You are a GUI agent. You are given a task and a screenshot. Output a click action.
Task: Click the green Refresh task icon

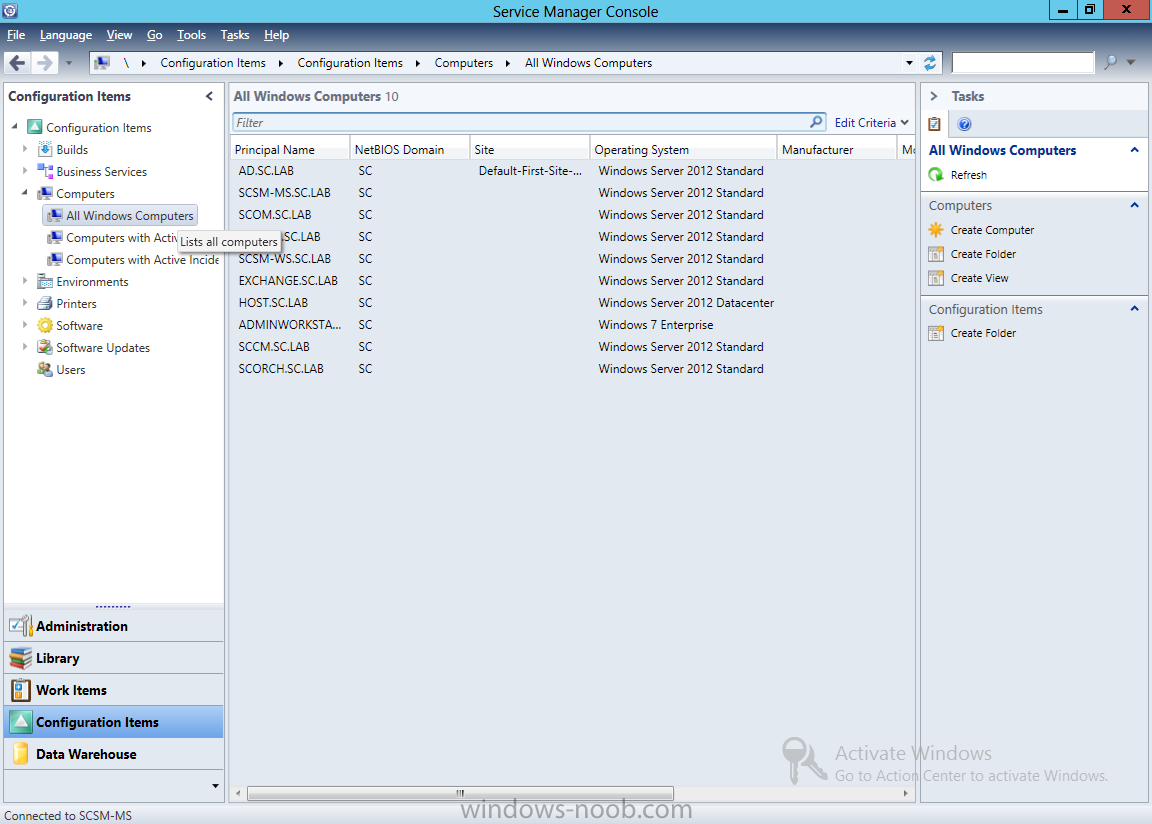936,175
